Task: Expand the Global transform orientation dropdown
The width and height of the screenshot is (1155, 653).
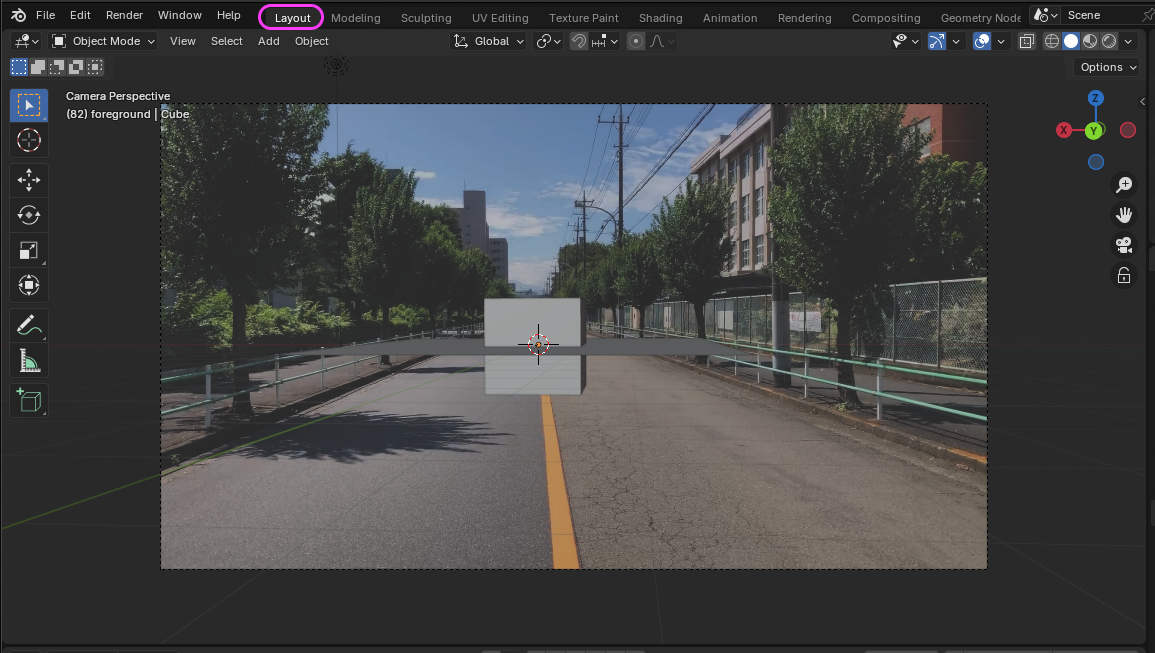Action: tap(490, 41)
